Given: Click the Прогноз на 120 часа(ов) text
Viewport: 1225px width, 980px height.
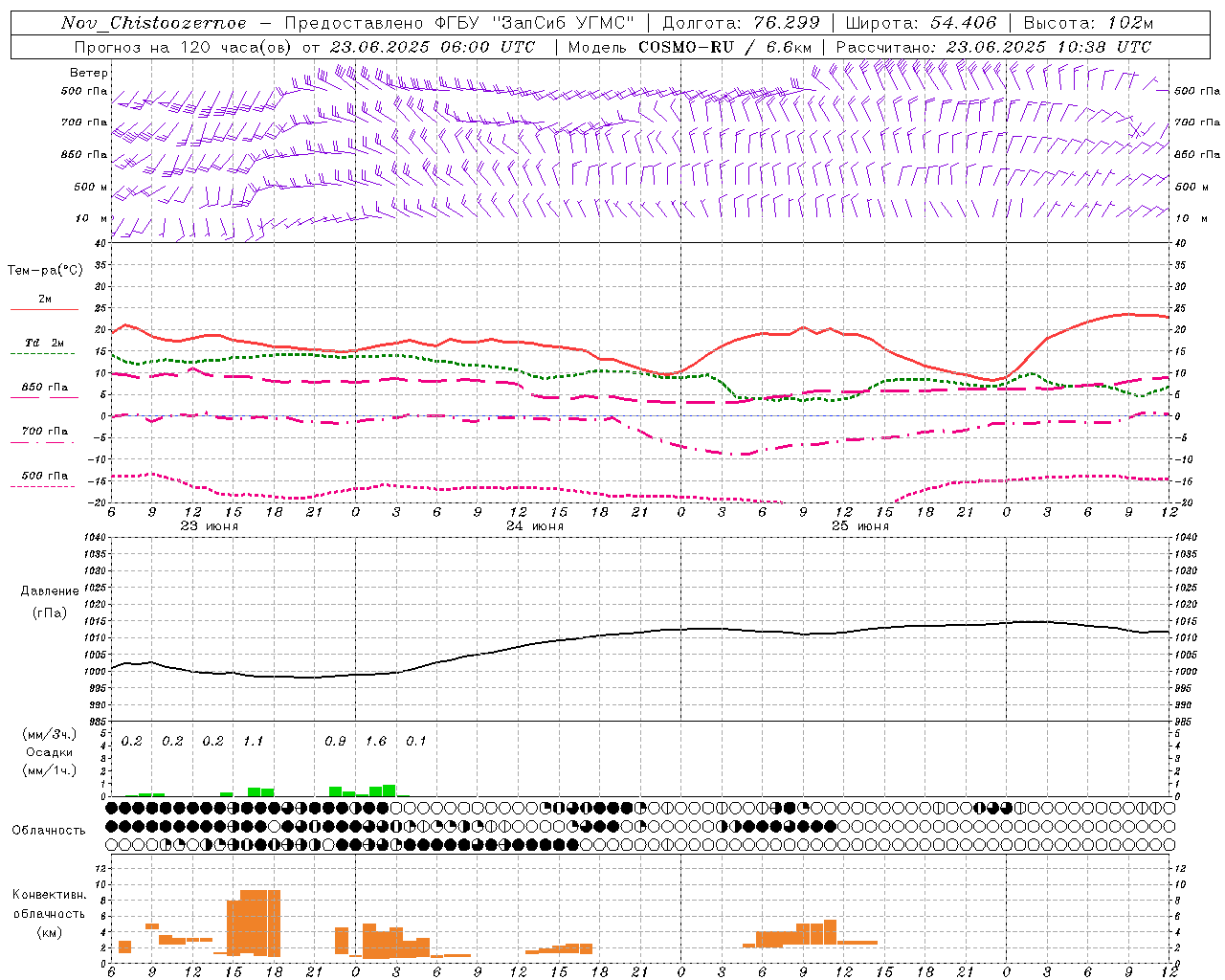Looking at the screenshot, I should (185, 47).
